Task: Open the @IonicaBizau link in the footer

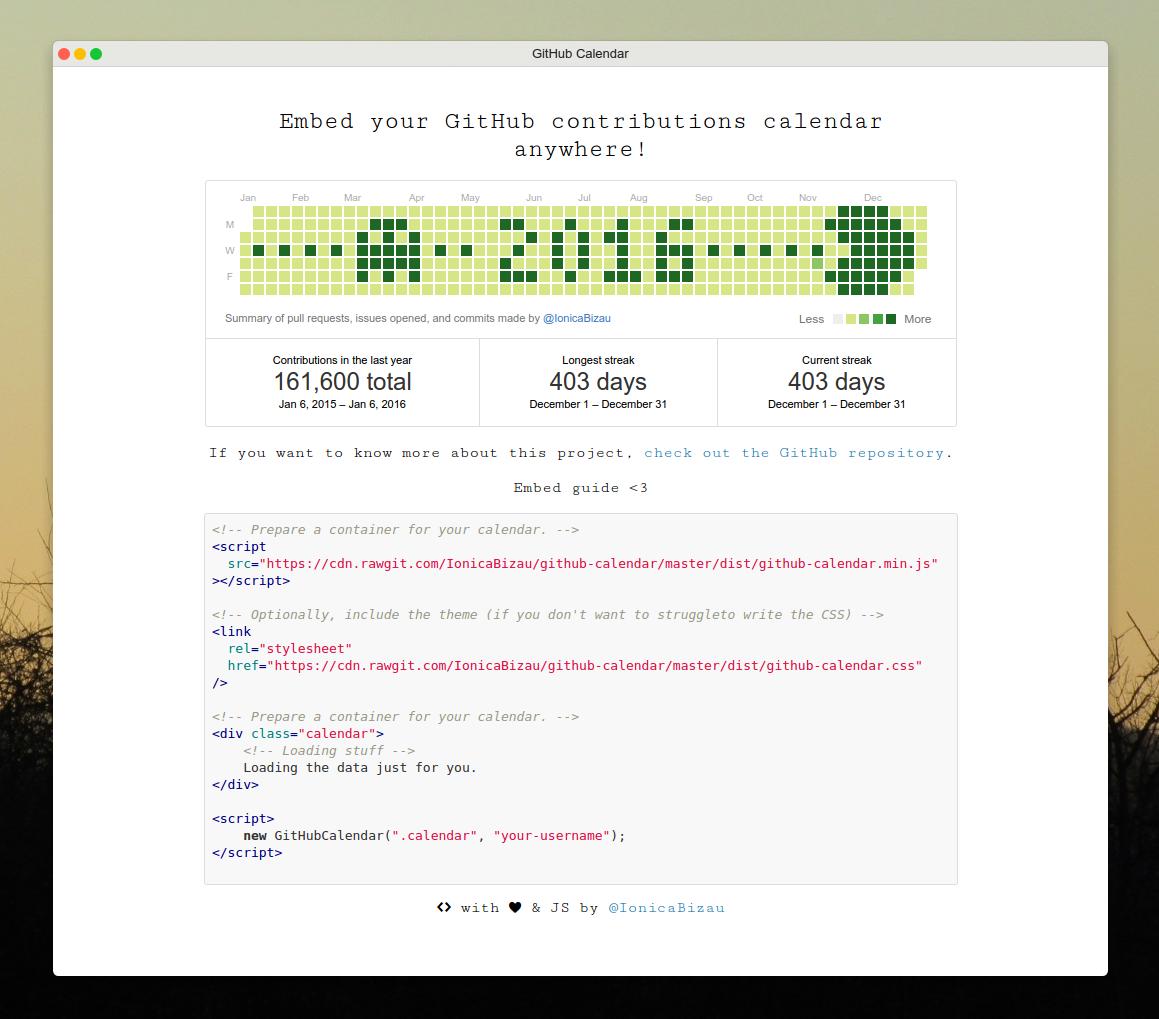Action: tap(666, 908)
